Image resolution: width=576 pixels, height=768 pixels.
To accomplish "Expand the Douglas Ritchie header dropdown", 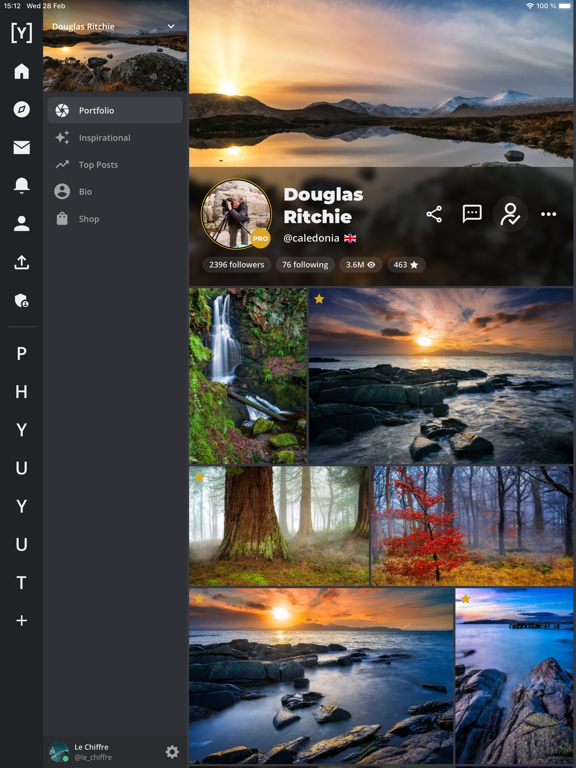I will click(171, 26).
